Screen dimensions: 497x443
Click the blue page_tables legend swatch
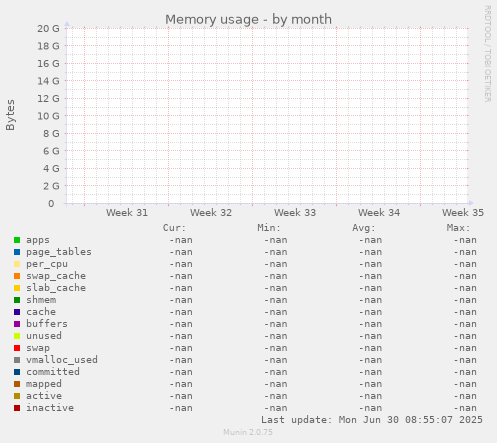(x=17, y=252)
